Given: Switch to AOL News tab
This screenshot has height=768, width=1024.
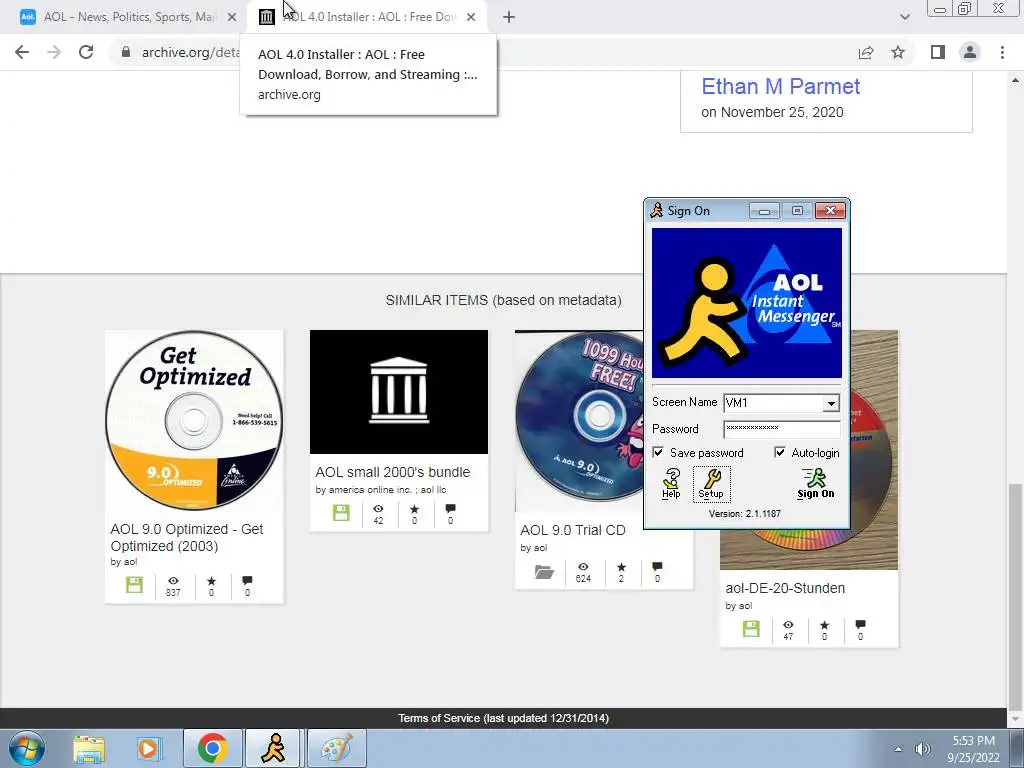Looking at the screenshot, I should [128, 17].
